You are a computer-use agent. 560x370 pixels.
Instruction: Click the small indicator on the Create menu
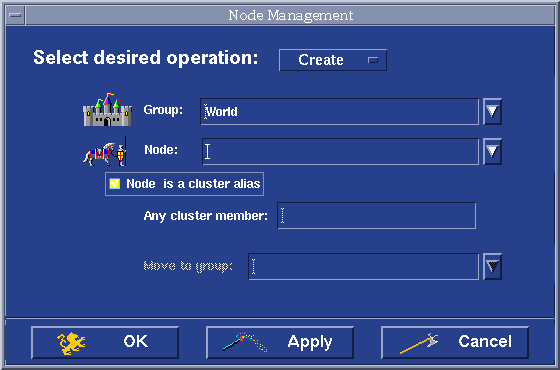373,60
